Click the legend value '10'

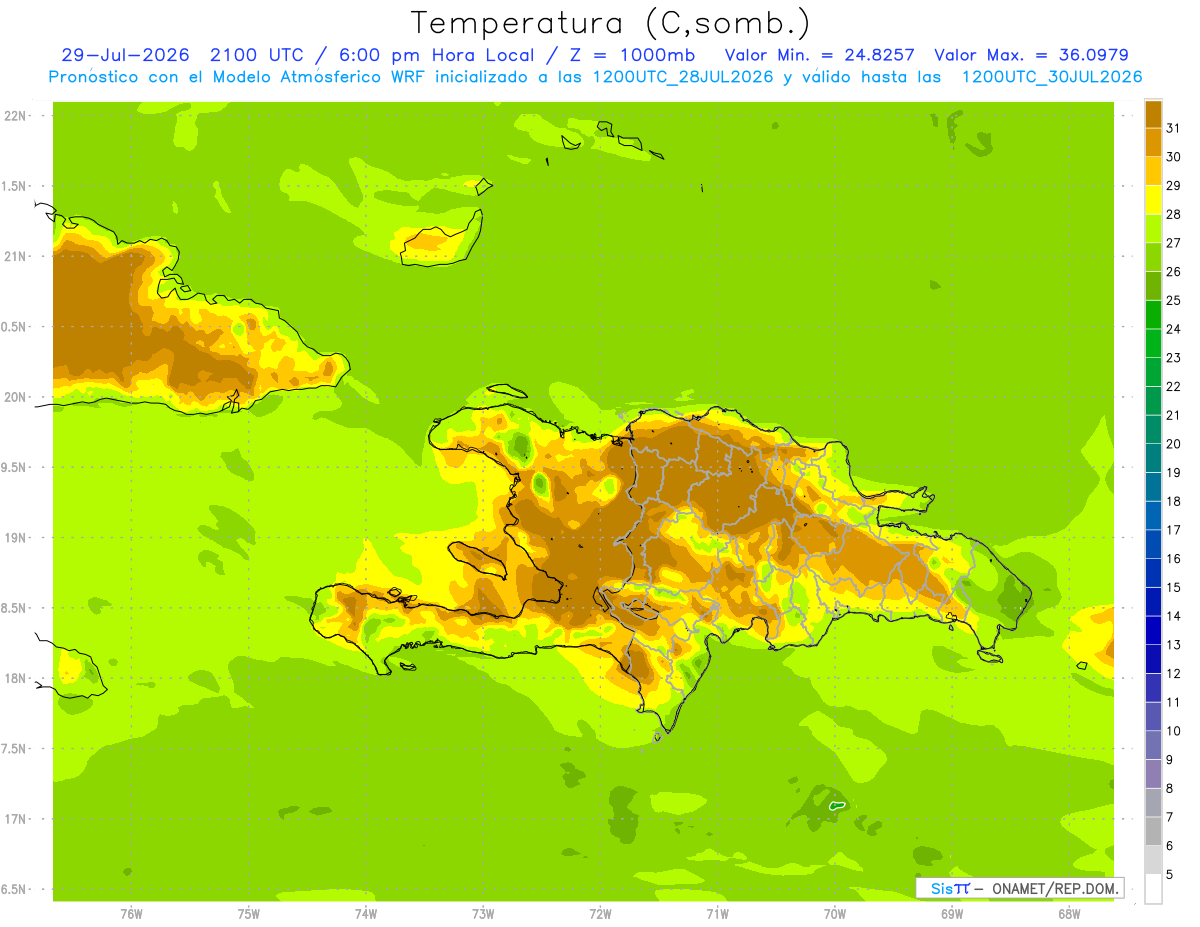point(1173,731)
